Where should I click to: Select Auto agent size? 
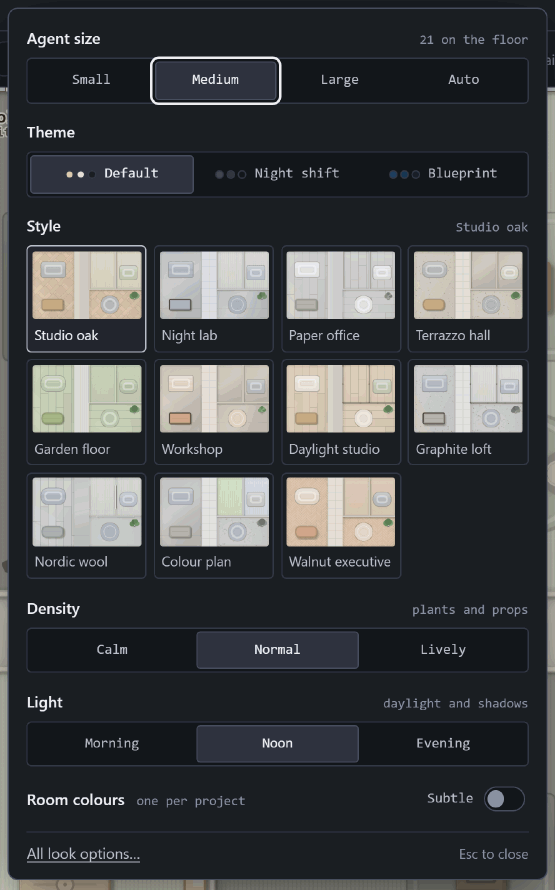point(464,80)
